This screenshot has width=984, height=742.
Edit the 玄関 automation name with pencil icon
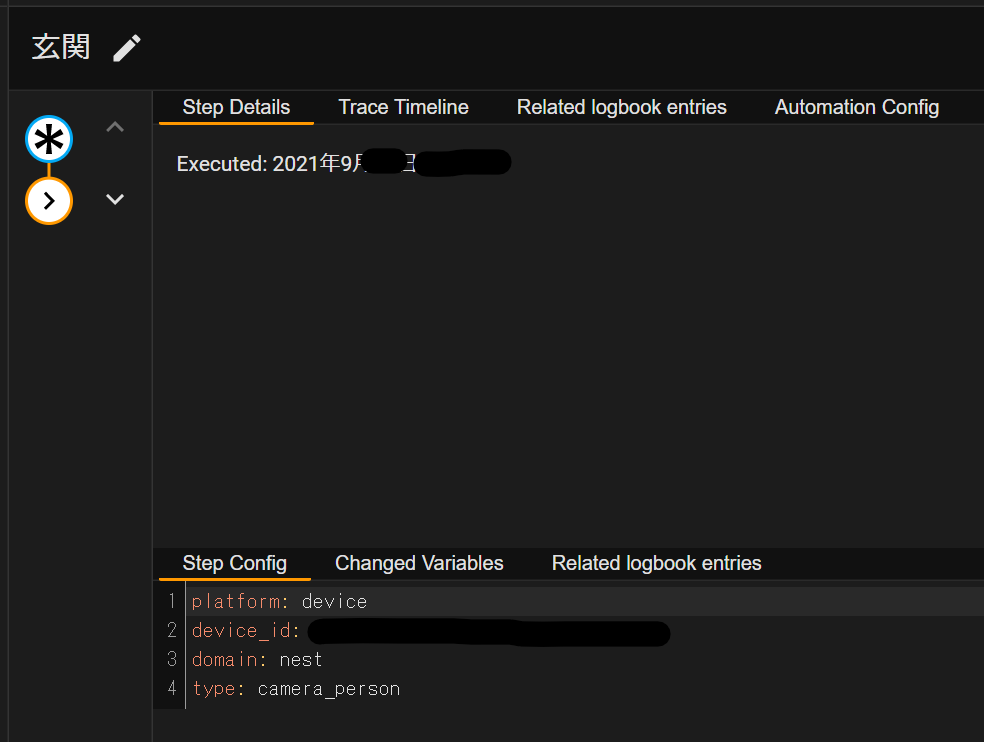[127, 48]
